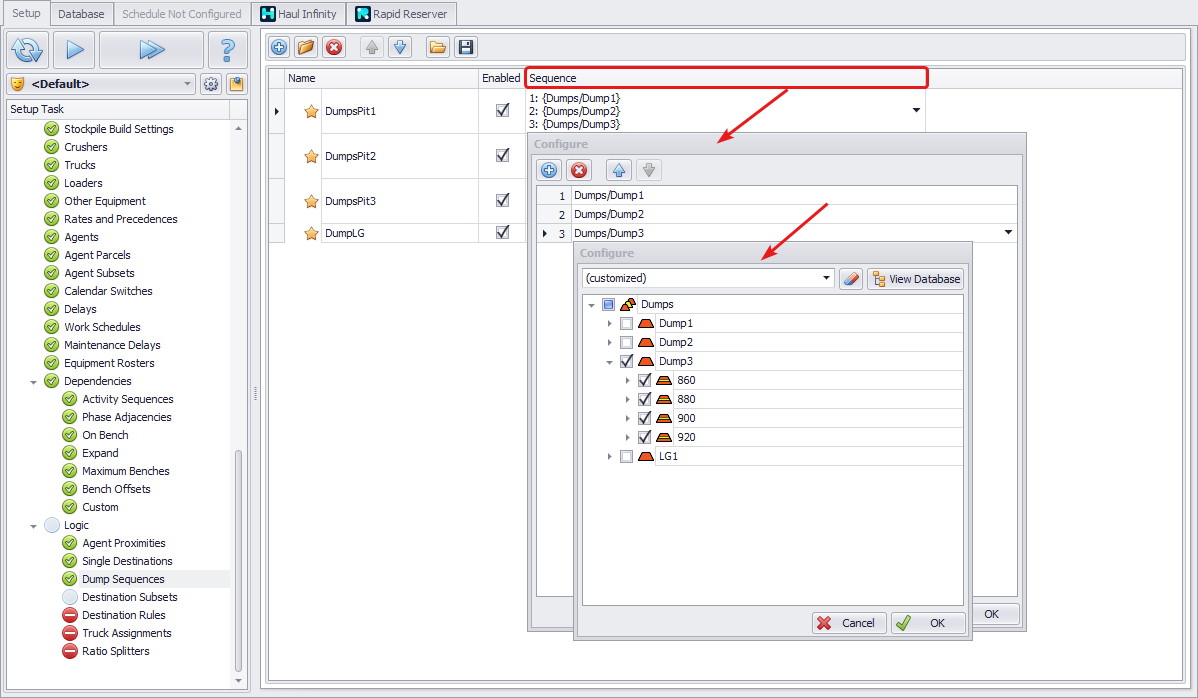Open the Default scenario dropdown
Screen dimensions: 1198x698
click(187, 84)
